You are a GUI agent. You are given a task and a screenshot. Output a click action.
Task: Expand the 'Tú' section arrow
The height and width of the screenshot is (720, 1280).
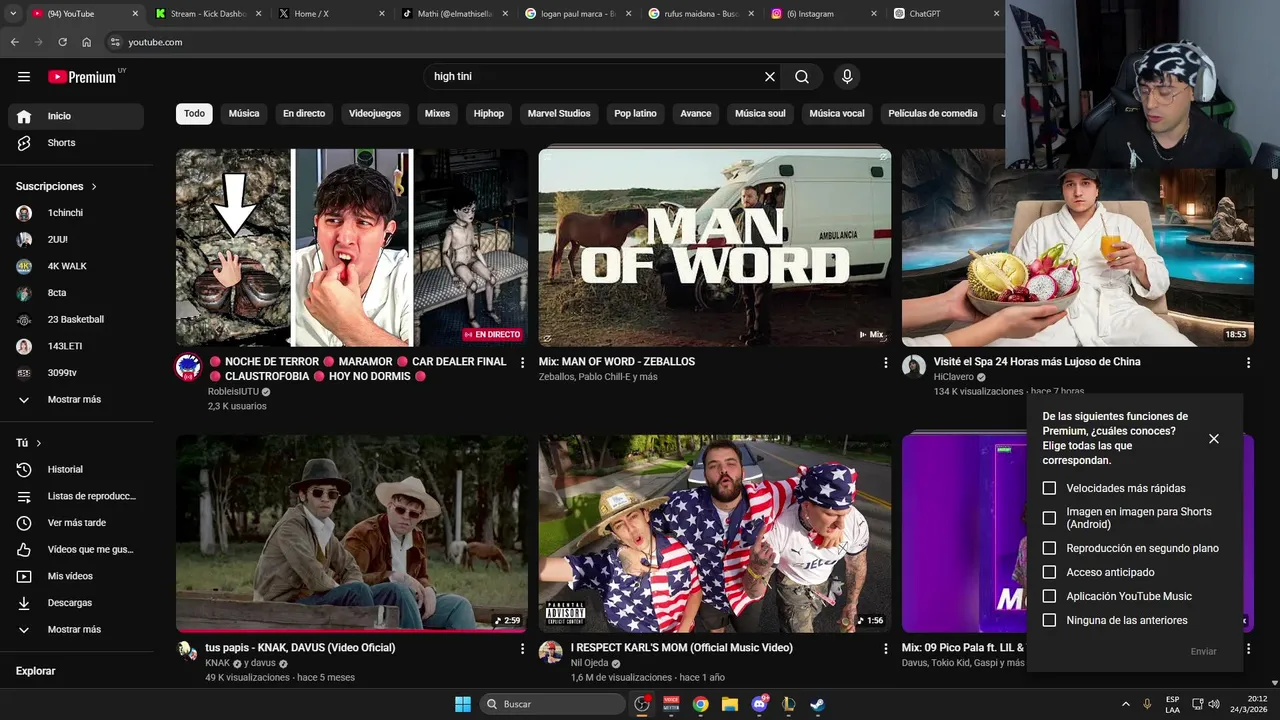coord(39,443)
